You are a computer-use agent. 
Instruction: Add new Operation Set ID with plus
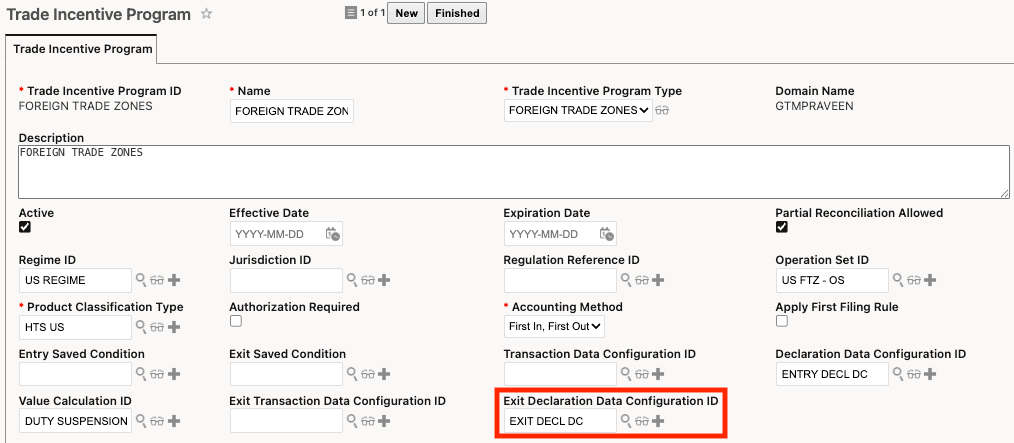click(930, 281)
